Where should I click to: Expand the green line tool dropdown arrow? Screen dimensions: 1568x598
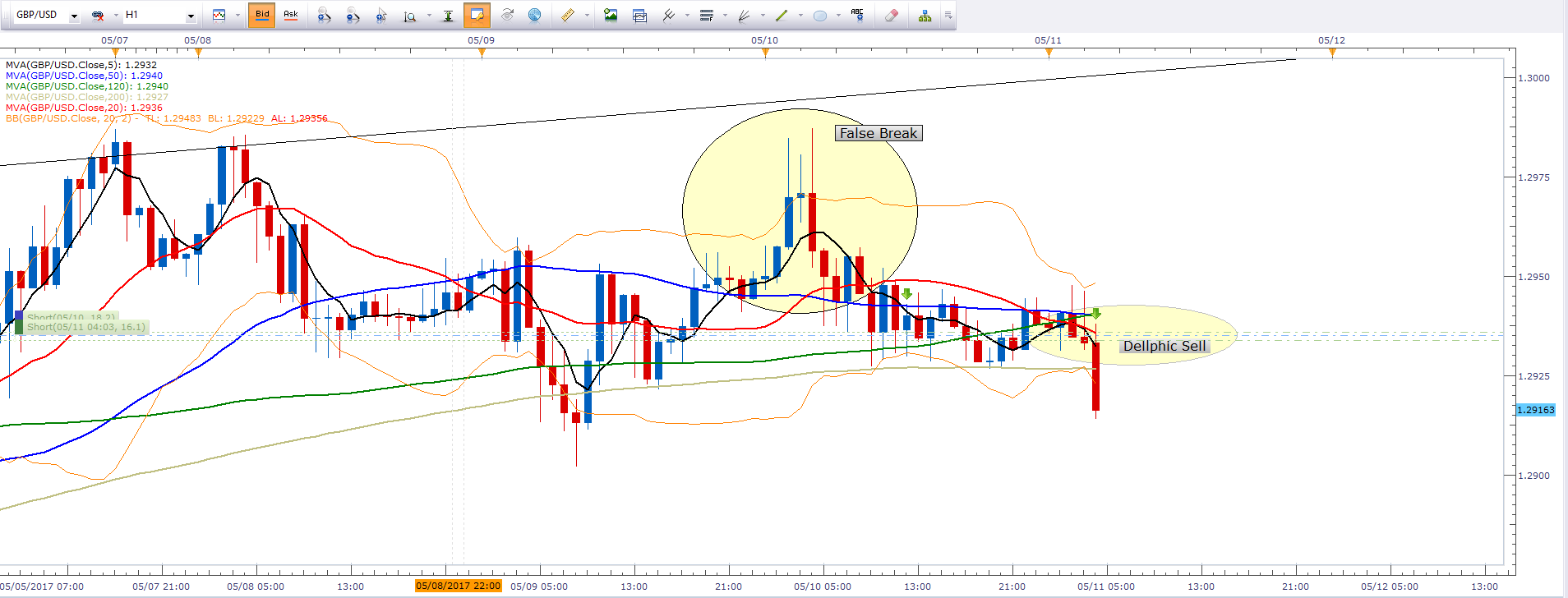800,16
